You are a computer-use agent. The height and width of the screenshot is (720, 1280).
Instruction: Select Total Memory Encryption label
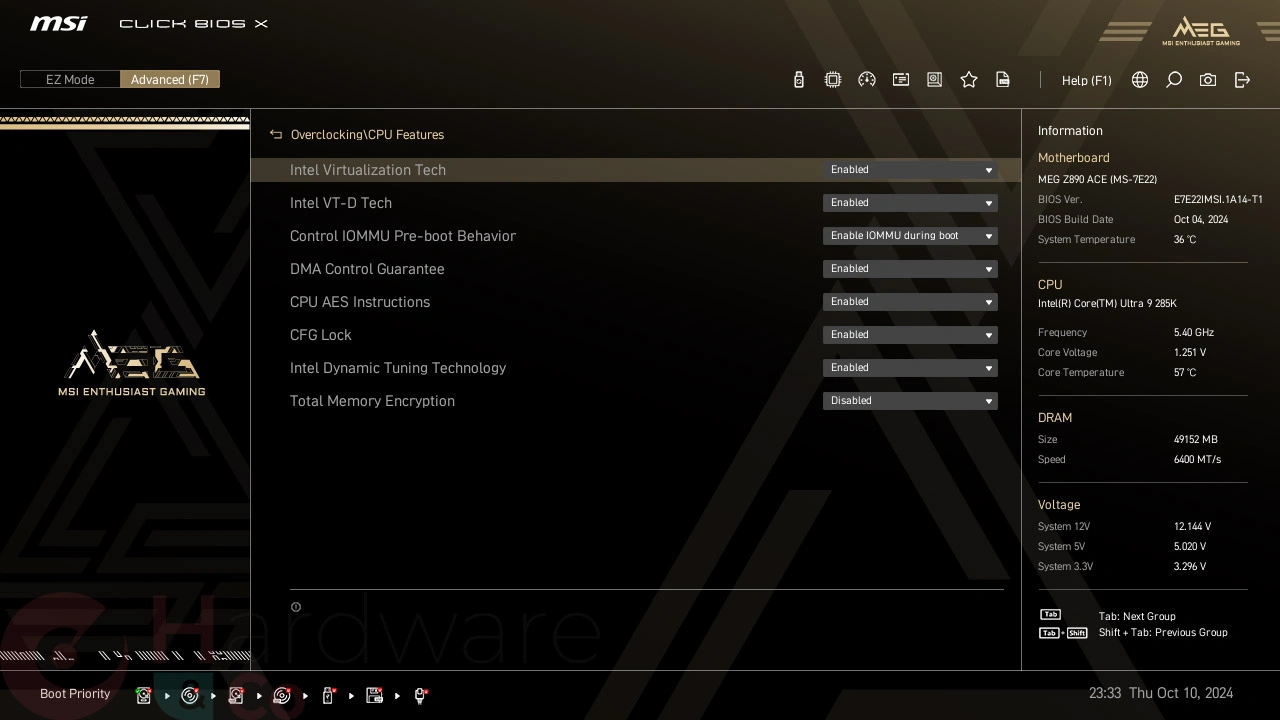372,401
